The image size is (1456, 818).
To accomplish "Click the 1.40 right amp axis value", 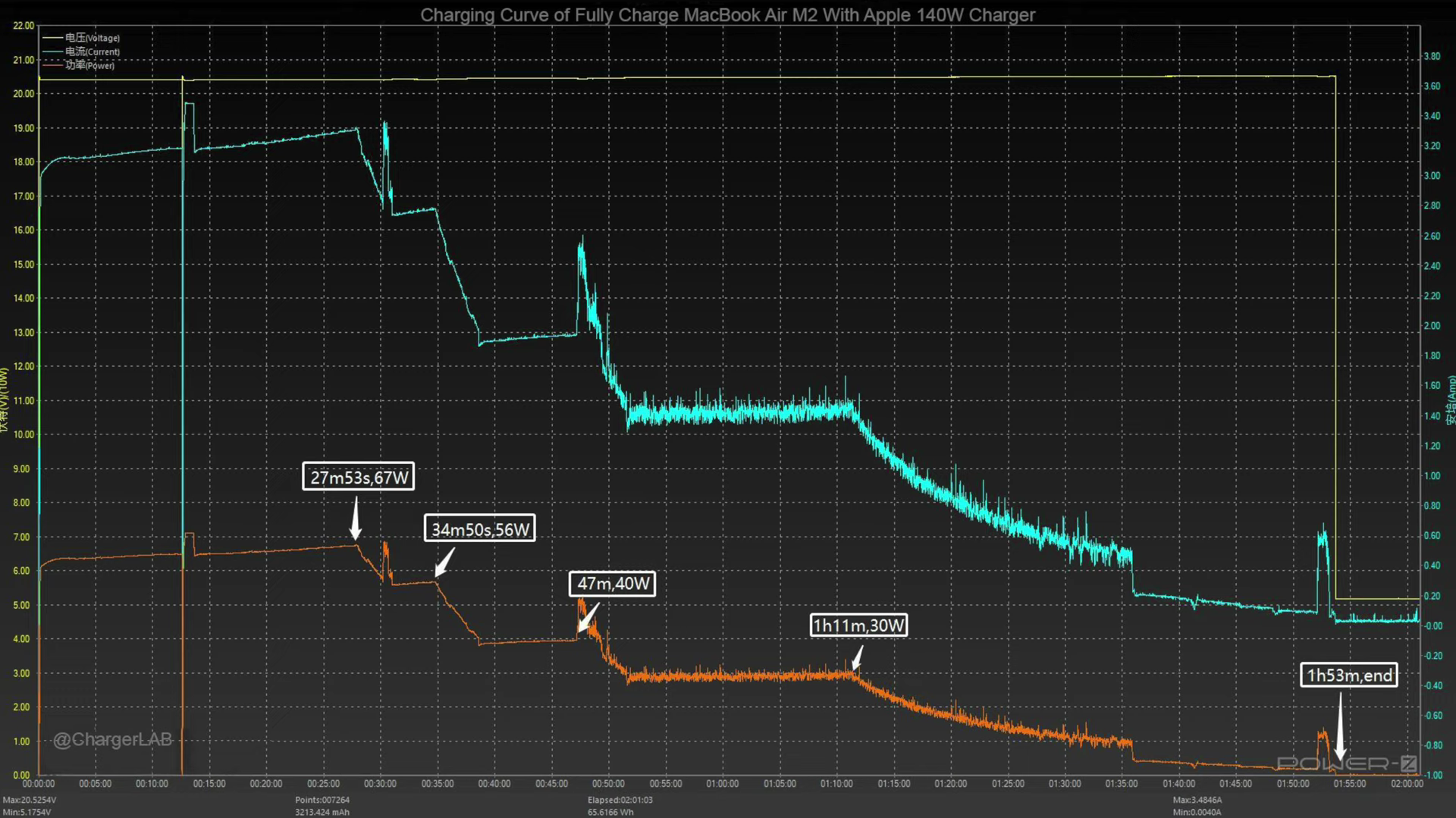I will pyautogui.click(x=1432, y=416).
